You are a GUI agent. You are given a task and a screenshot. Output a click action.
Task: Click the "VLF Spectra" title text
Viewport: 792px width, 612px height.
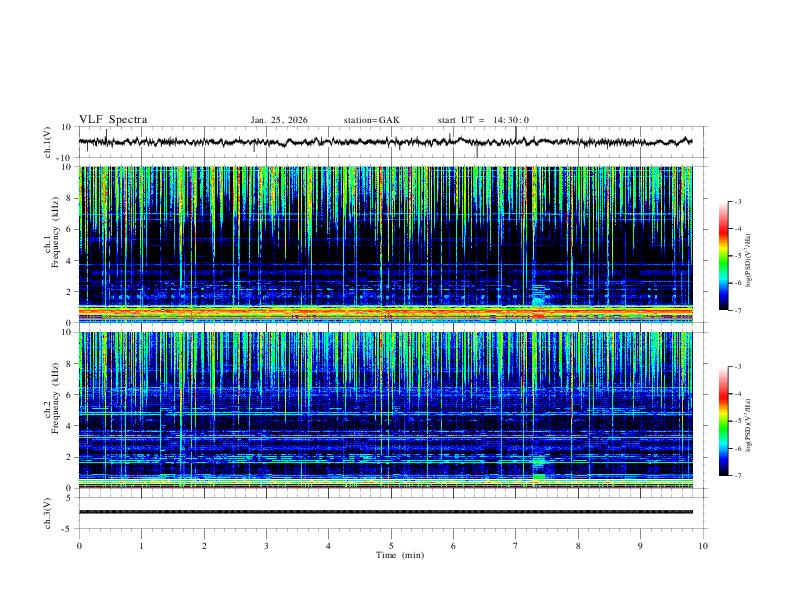(113, 120)
